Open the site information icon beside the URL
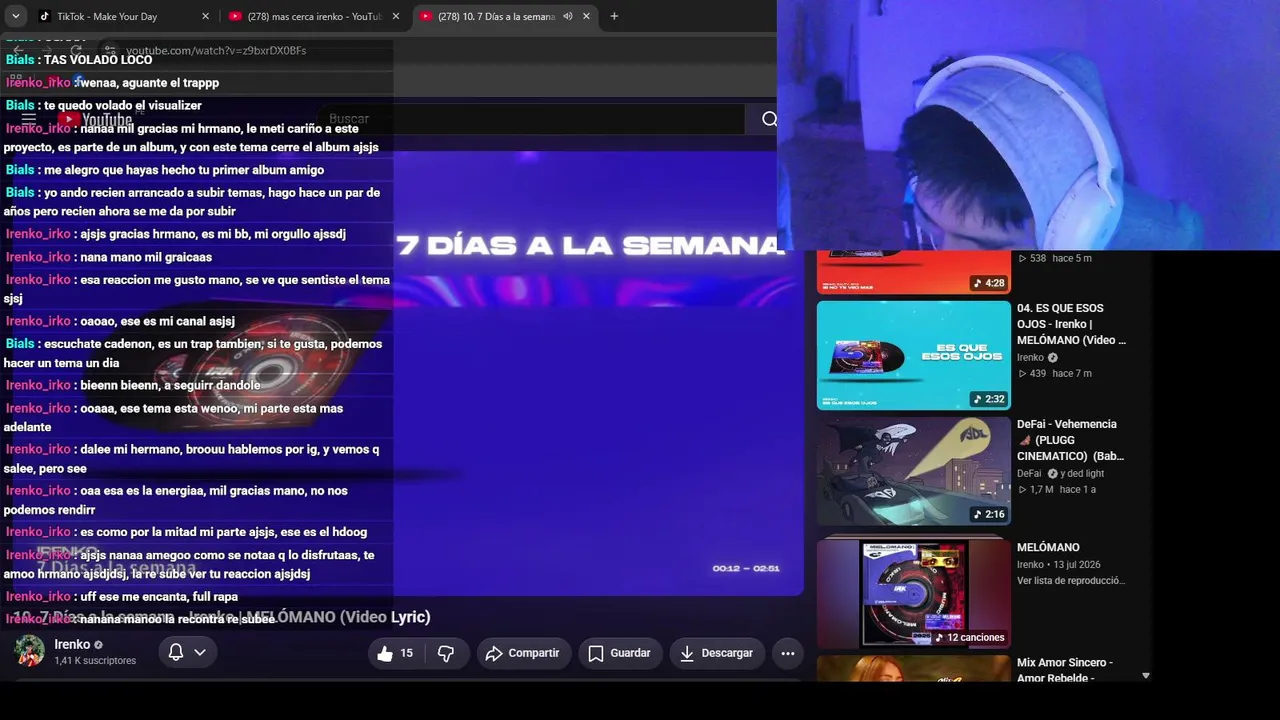The image size is (1280, 720). pos(109,50)
